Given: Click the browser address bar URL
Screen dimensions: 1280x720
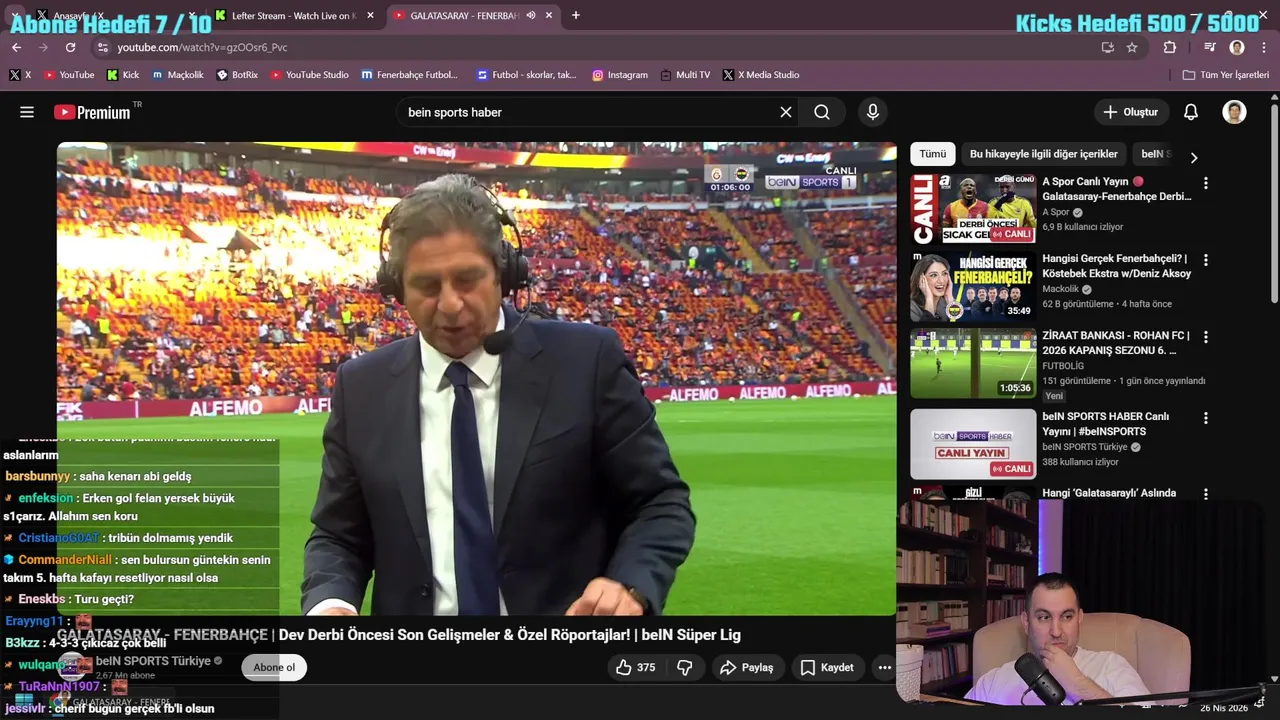Looking at the screenshot, I should click(202, 47).
